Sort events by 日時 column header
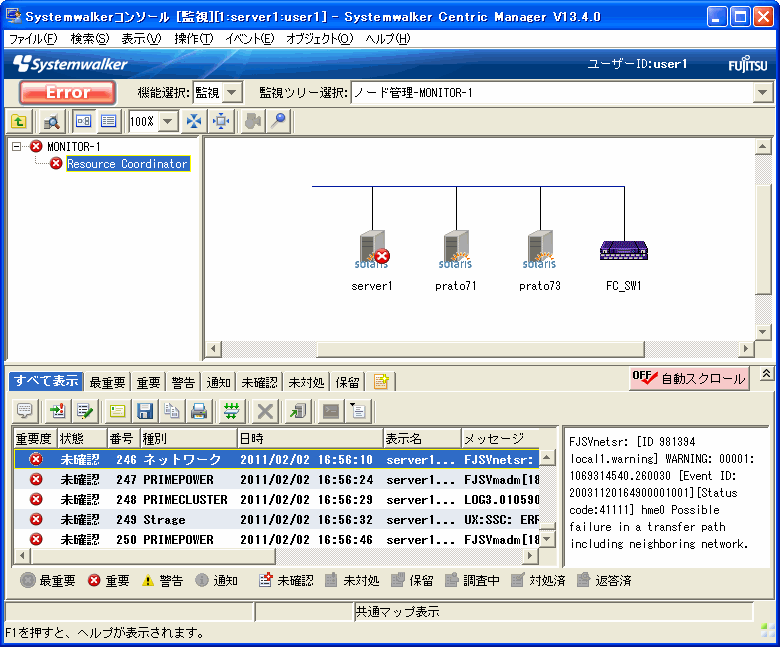This screenshot has height=647, width=780. tap(310, 438)
